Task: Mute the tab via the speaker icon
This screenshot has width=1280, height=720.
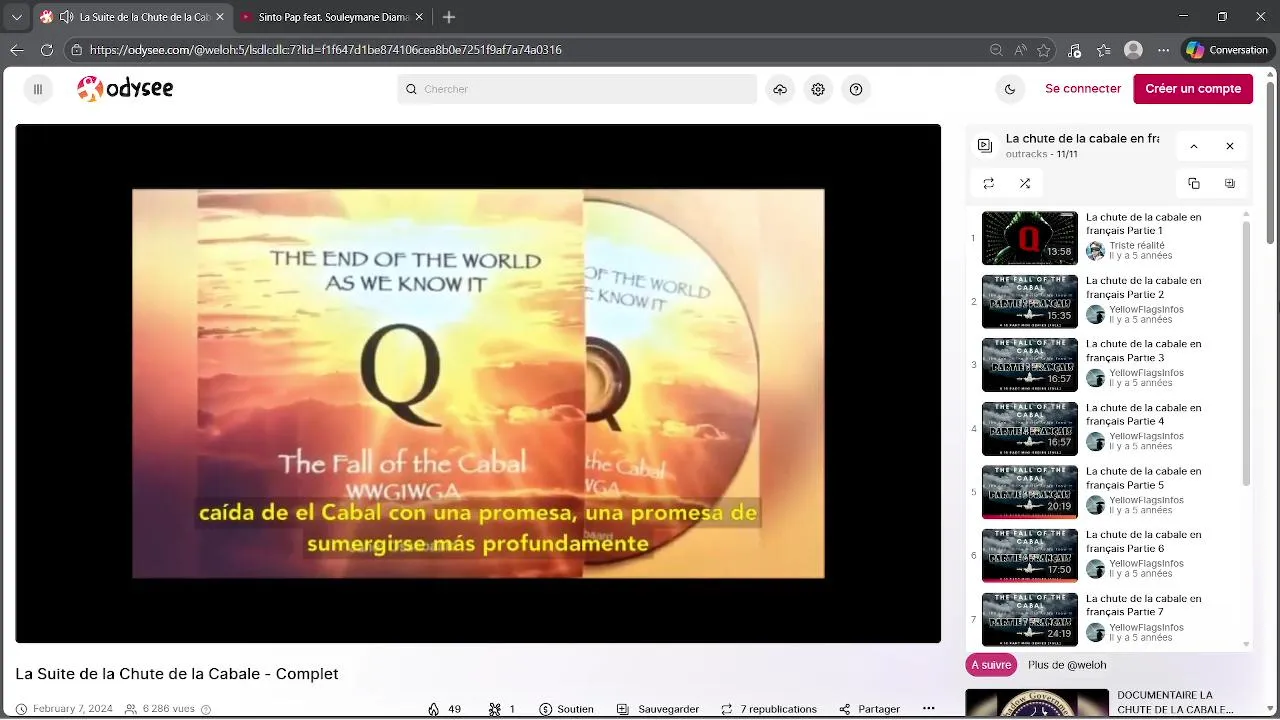Action: pos(66,17)
